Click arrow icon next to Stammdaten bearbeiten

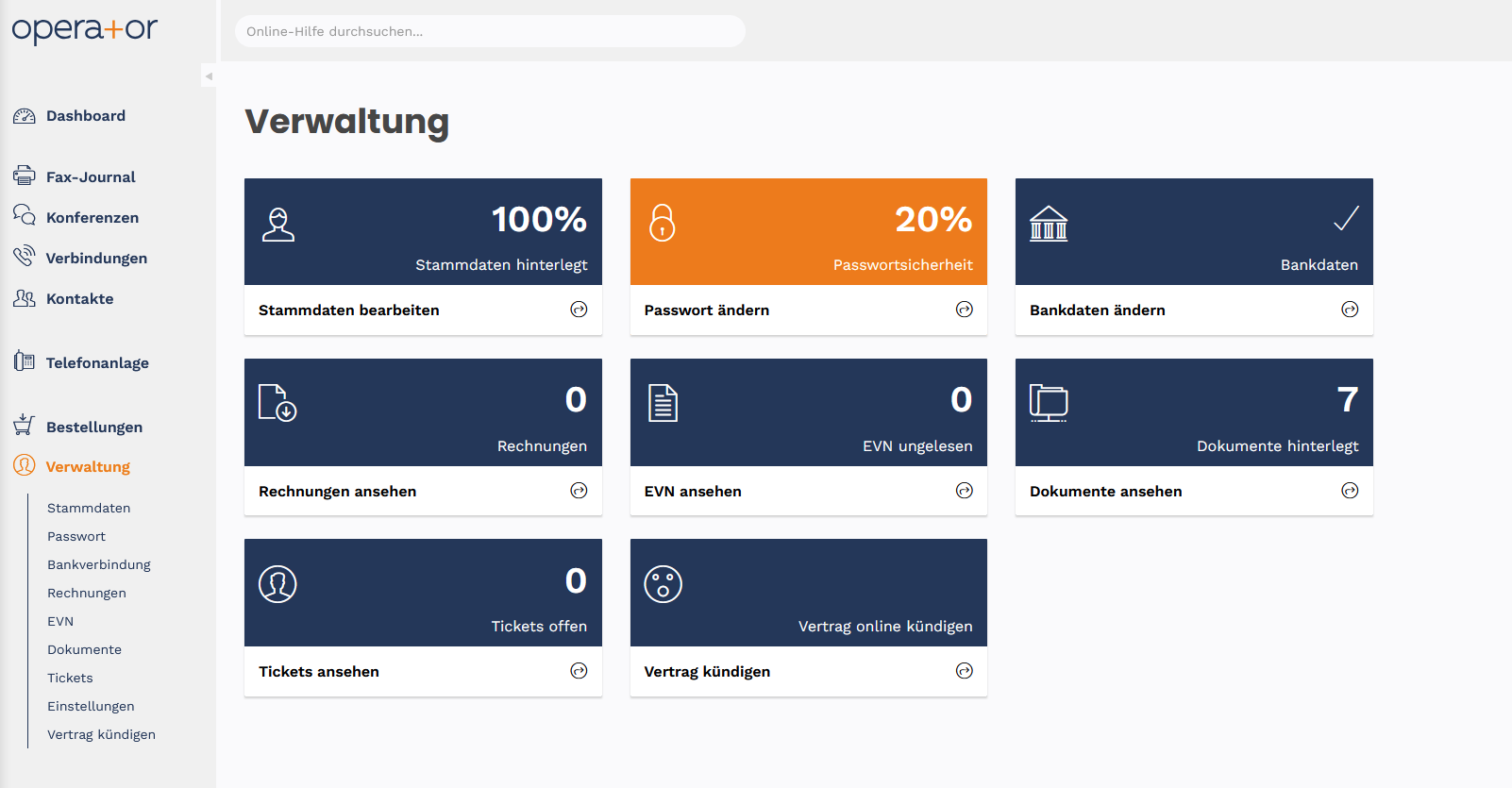(579, 310)
